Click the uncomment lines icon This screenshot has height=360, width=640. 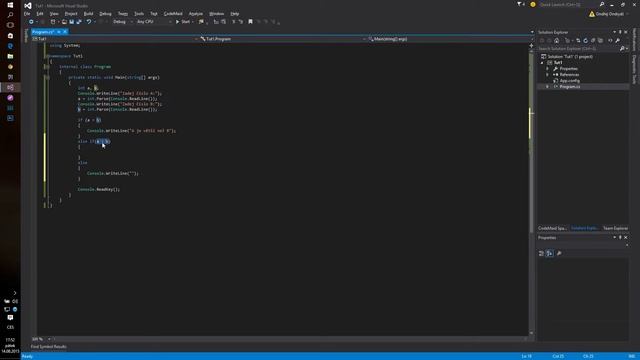click(241, 22)
